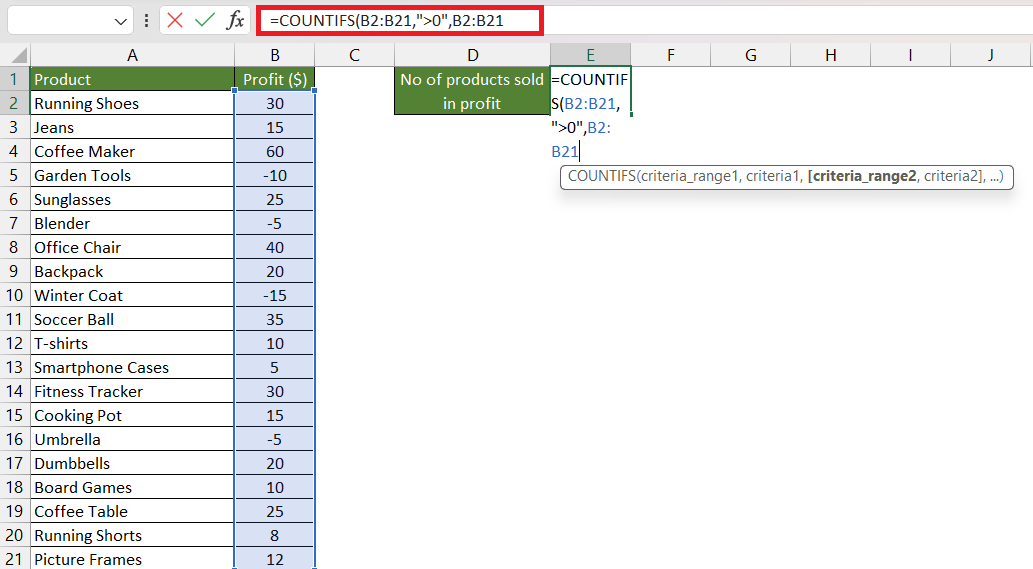Click the Garden Tools cell
Image resolution: width=1033 pixels, height=569 pixels.
click(132, 175)
